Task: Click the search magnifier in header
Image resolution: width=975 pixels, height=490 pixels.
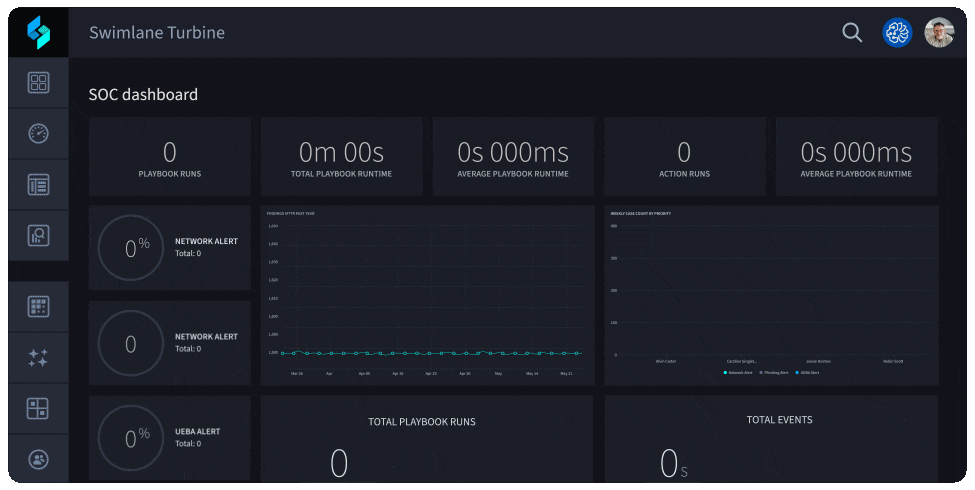Action: [x=852, y=33]
